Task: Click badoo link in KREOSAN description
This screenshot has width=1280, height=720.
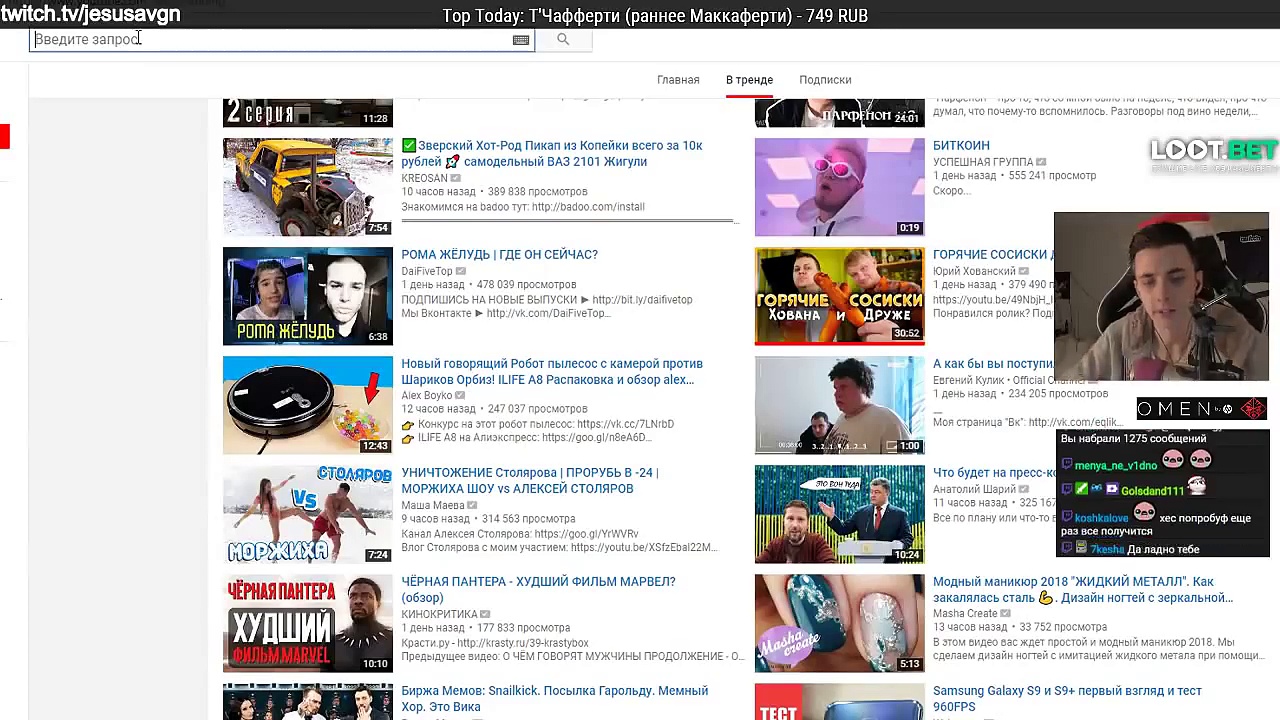Action: pos(588,207)
